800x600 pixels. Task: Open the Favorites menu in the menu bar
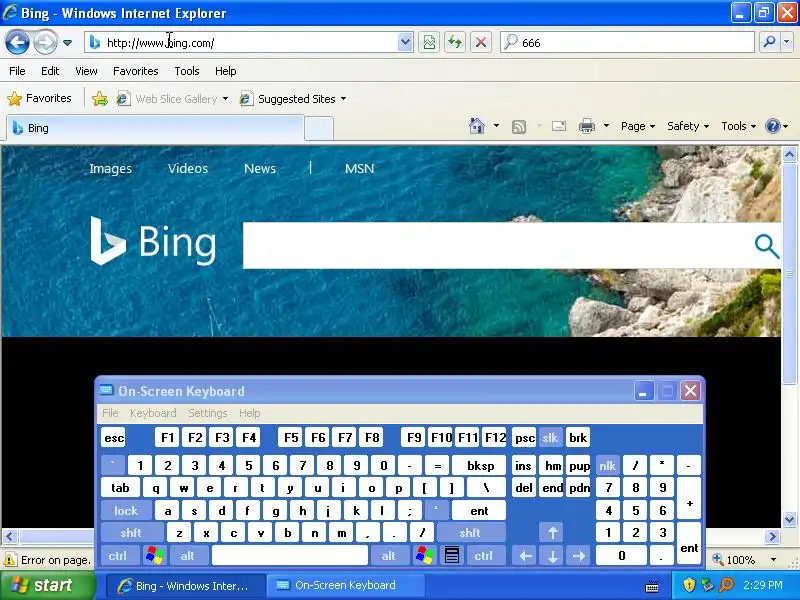coord(136,71)
